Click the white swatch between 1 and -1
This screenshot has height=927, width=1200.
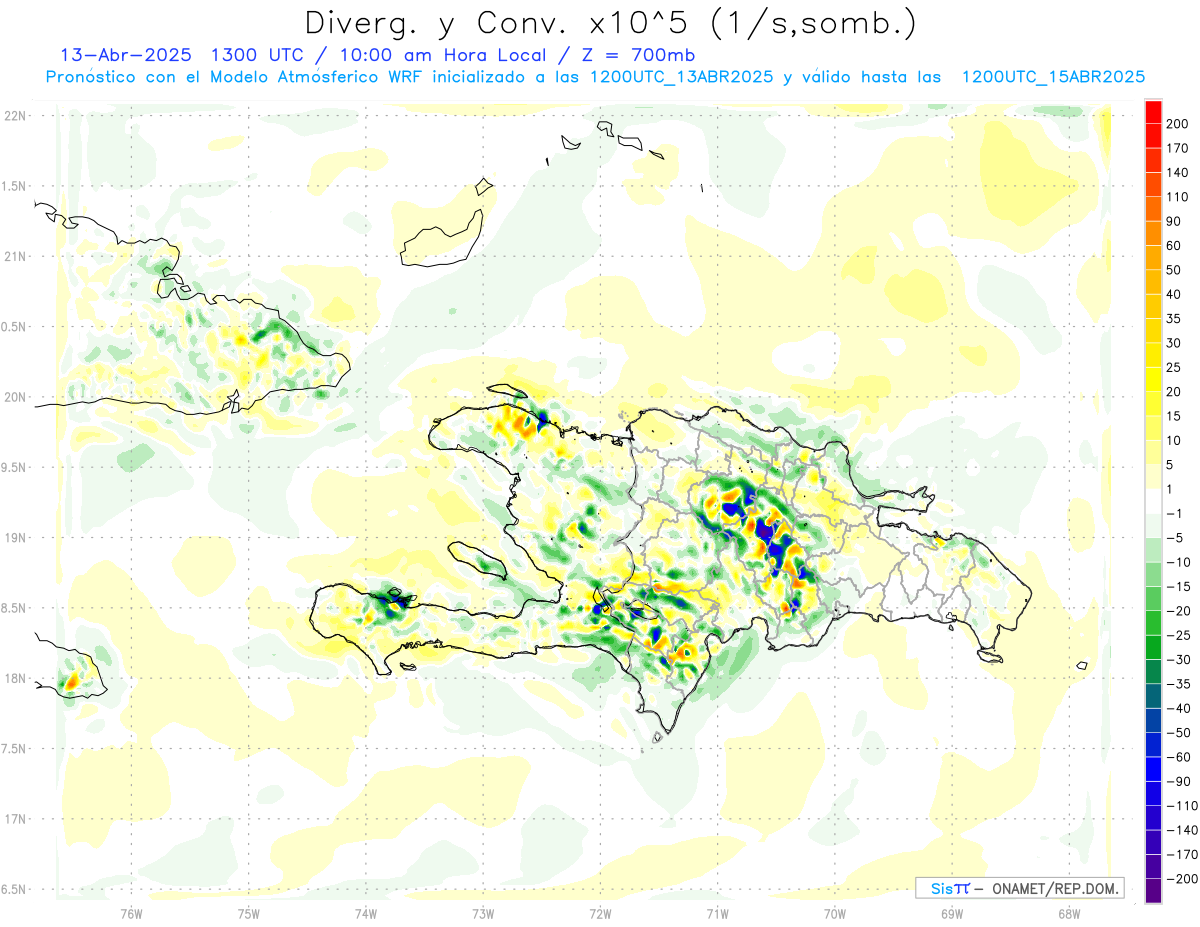coord(1154,501)
